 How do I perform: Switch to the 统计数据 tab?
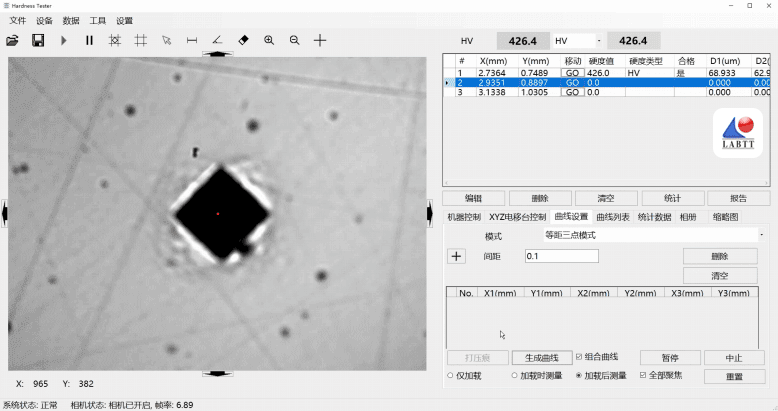coord(654,217)
